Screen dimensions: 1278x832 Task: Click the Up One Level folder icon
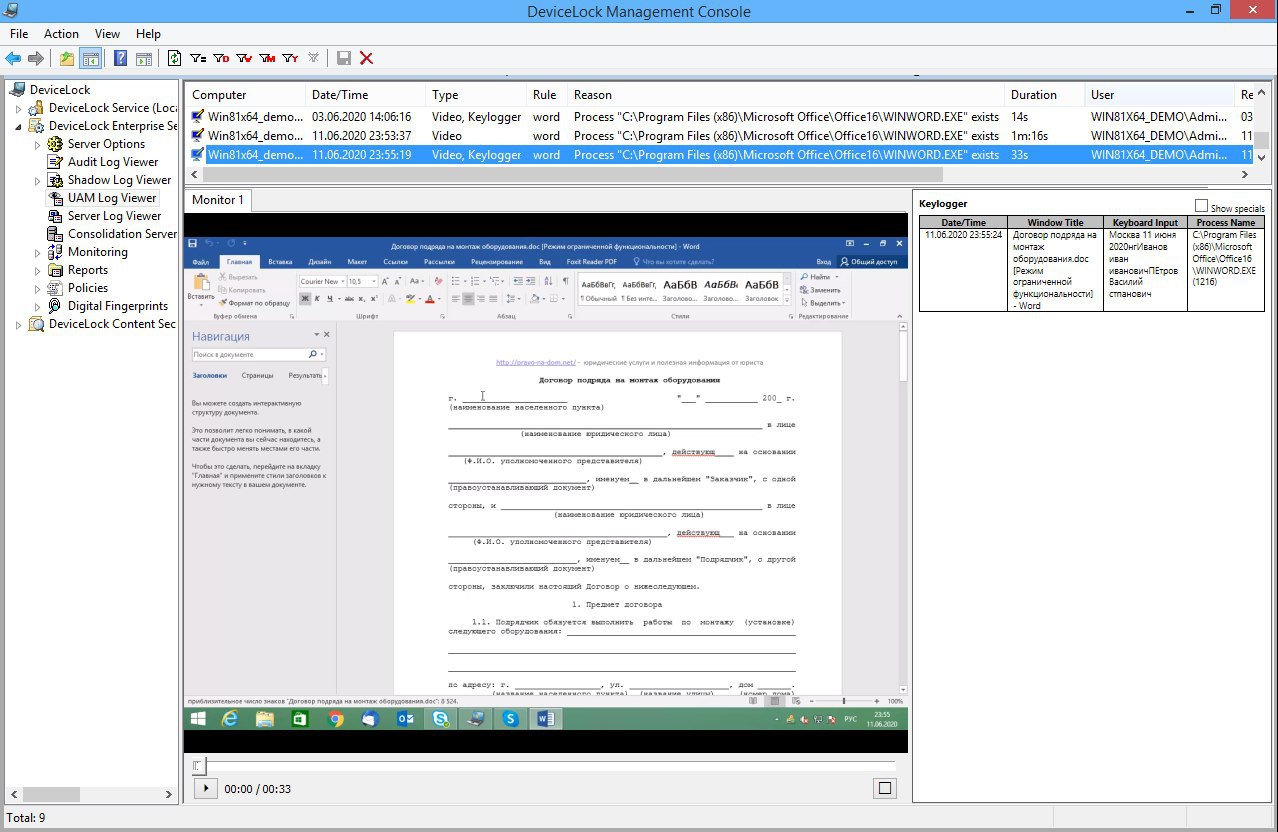click(66, 58)
